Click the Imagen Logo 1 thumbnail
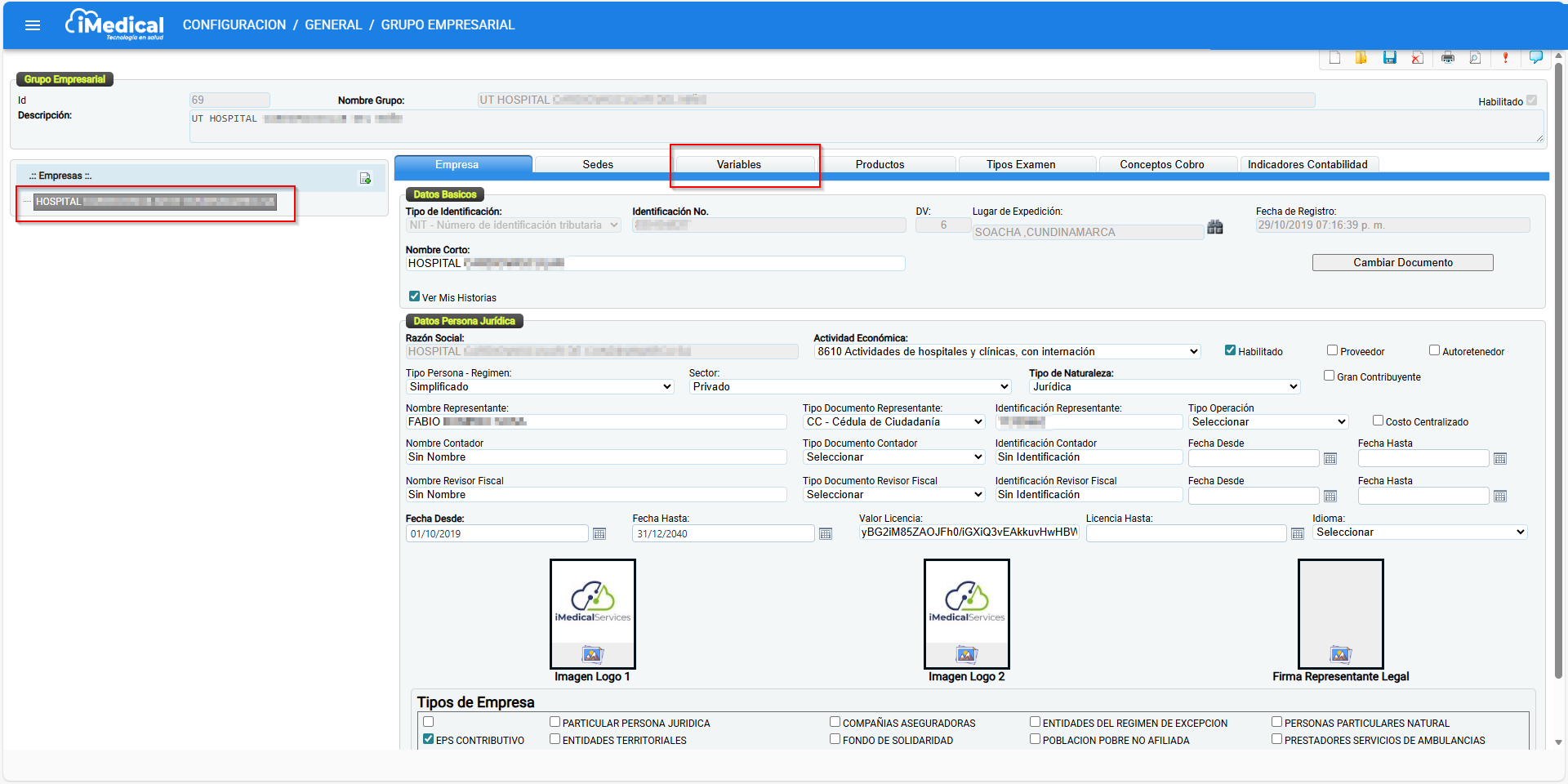Screen dimensions: 1568x784 click(593, 614)
